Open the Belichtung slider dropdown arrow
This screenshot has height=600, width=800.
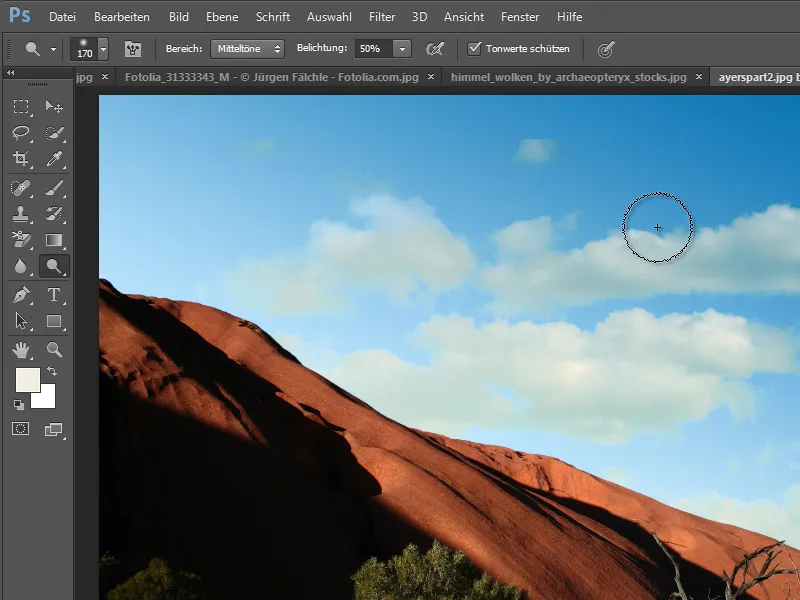[402, 49]
